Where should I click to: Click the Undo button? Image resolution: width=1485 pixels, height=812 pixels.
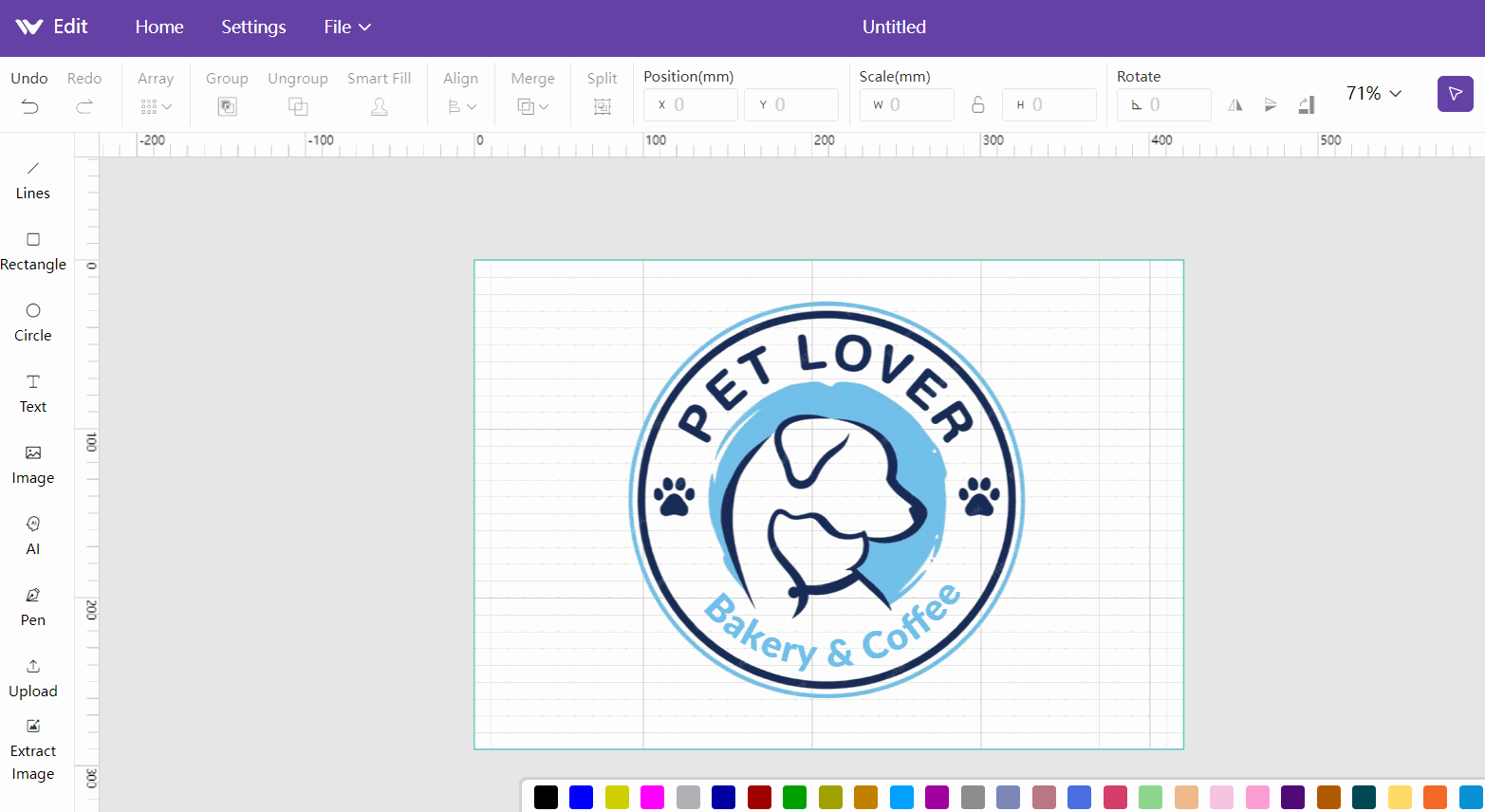28,93
